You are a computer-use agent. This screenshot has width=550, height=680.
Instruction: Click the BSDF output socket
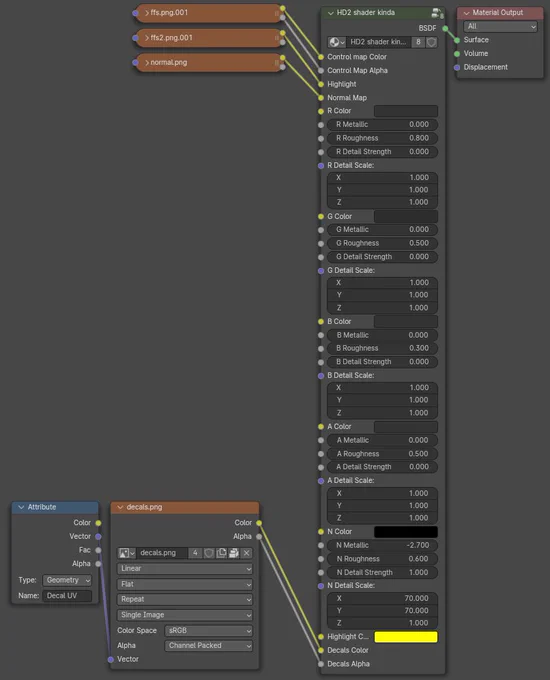(x=445, y=28)
